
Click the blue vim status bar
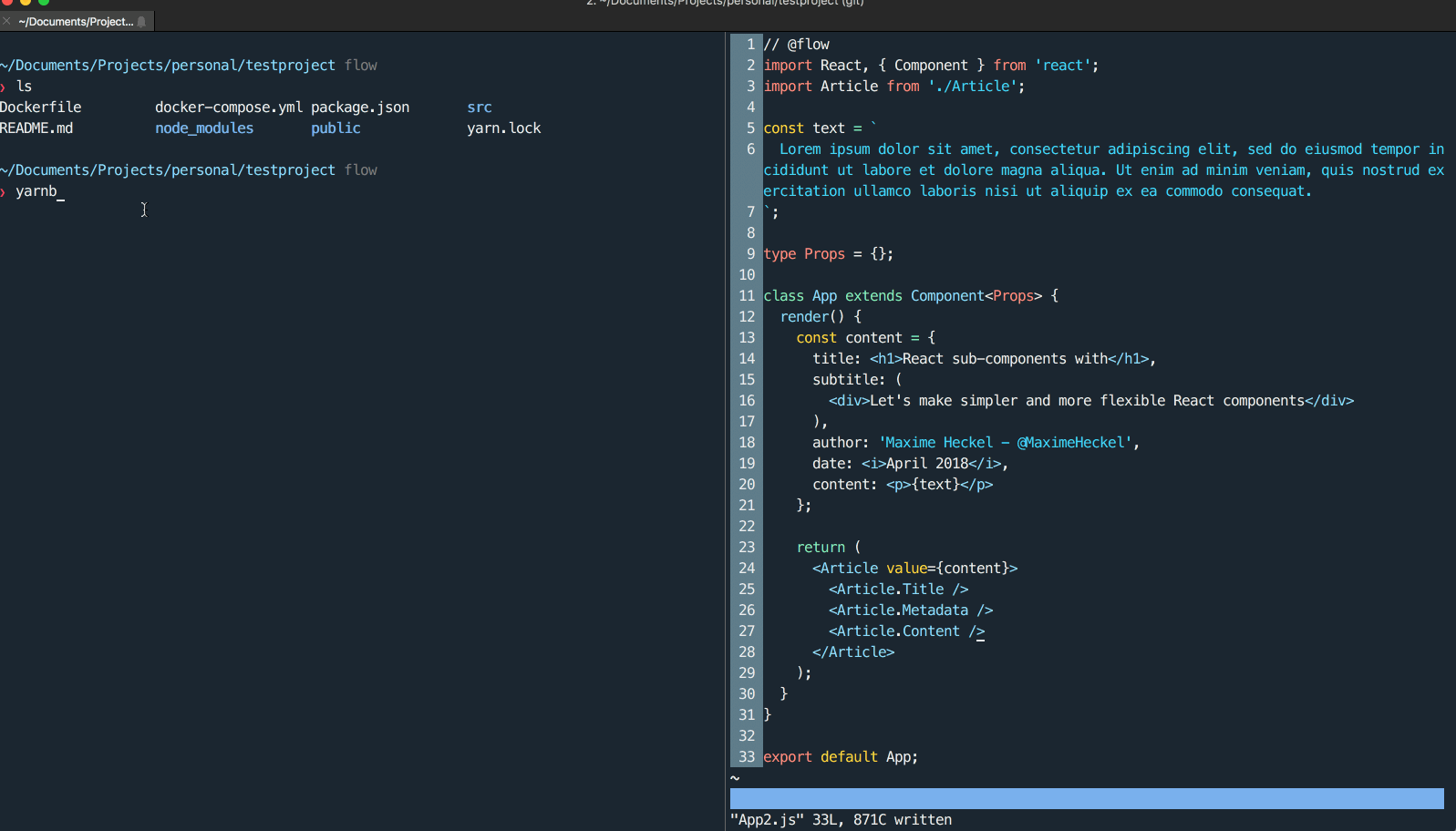[1087, 799]
